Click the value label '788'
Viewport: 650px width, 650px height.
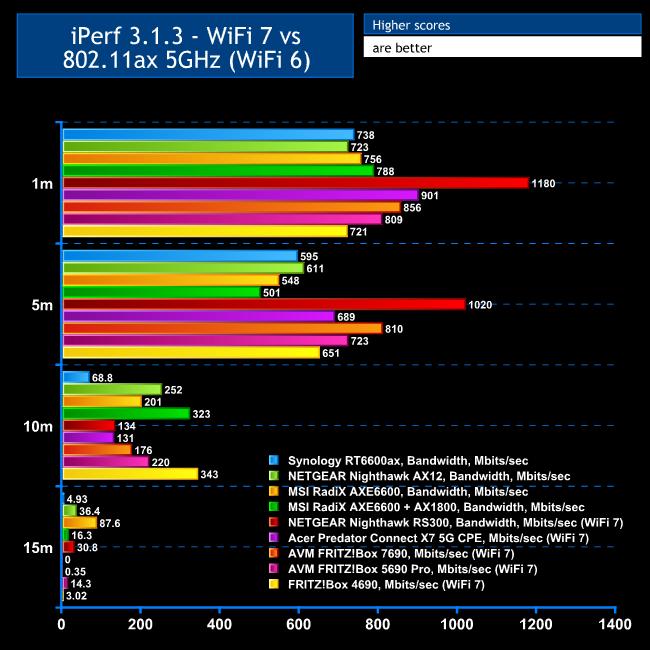click(x=385, y=171)
